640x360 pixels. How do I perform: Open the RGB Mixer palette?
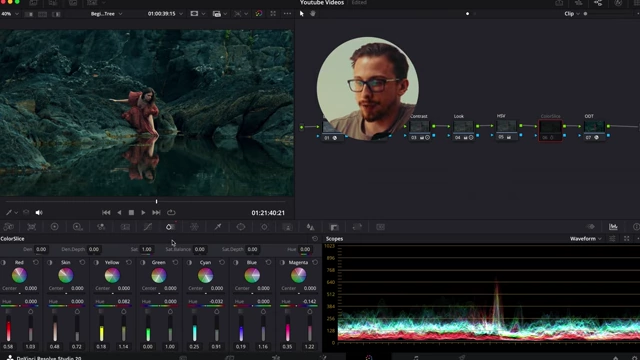101,227
